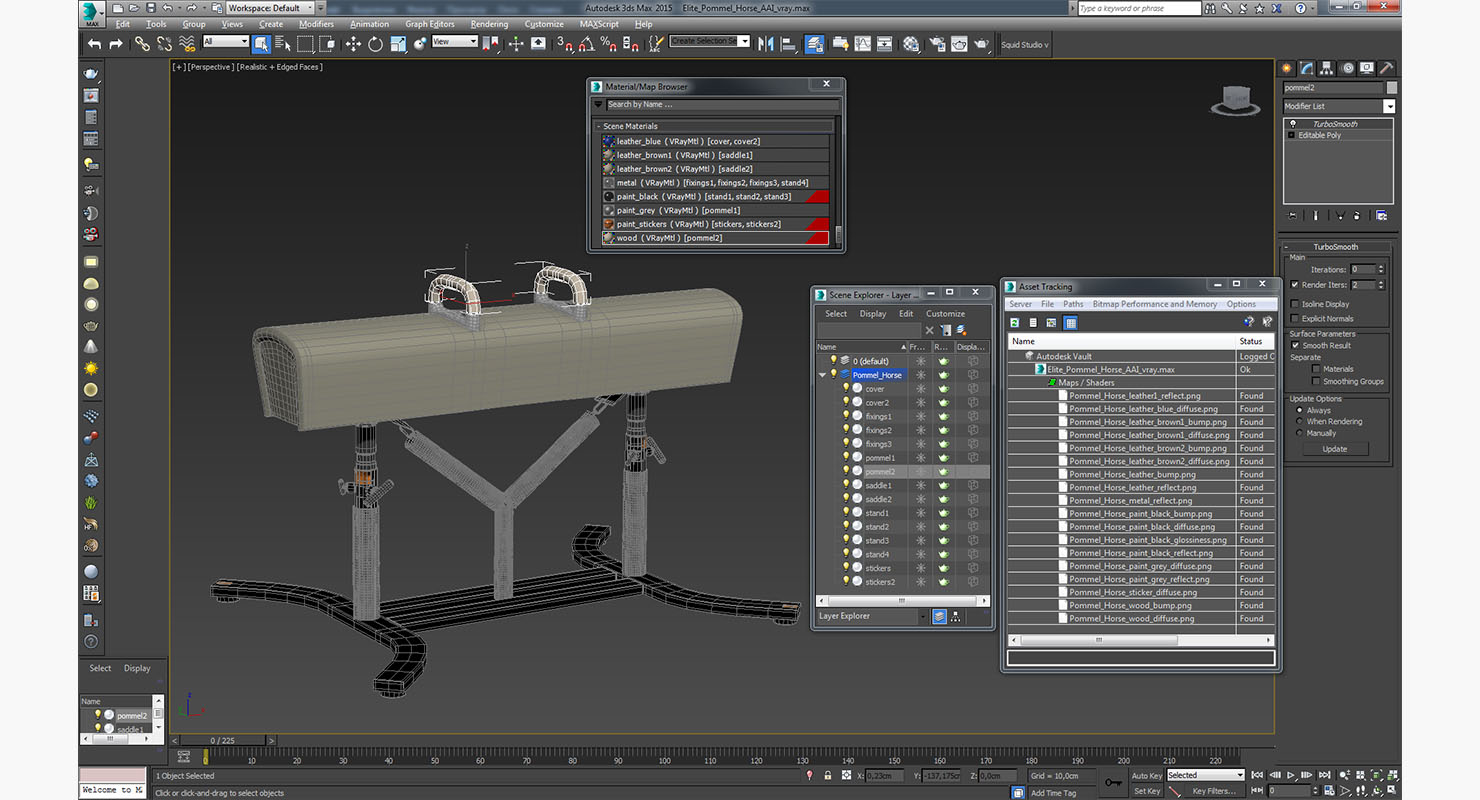Click the pommel2 object color swatch
This screenshot has height=800, width=1480.
1392,88
